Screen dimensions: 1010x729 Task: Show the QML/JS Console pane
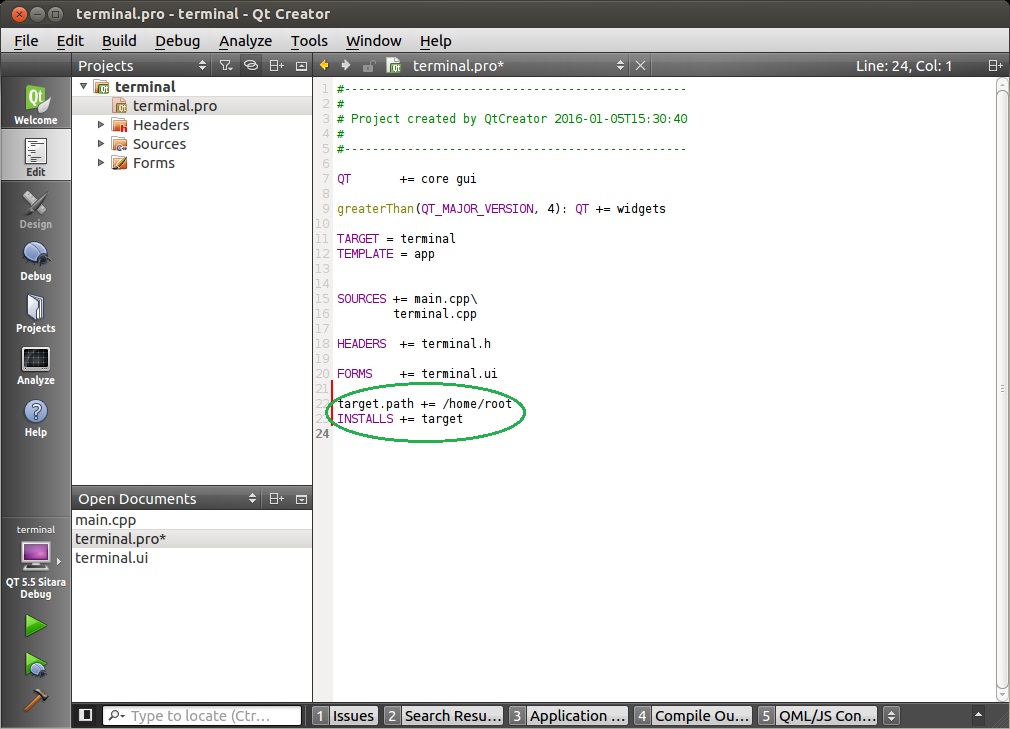pyautogui.click(x=818, y=715)
